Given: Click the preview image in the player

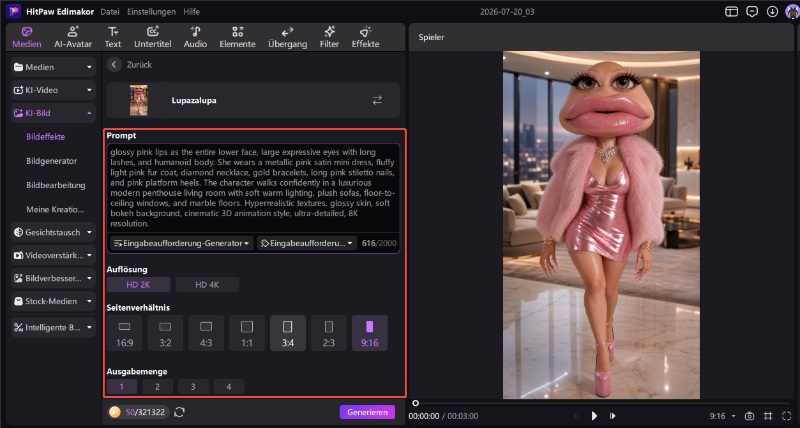Looking at the screenshot, I should (601, 224).
